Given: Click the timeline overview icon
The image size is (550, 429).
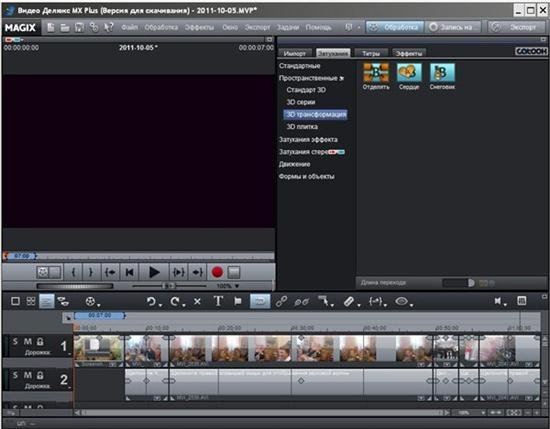Looking at the screenshot, I should point(522,301).
